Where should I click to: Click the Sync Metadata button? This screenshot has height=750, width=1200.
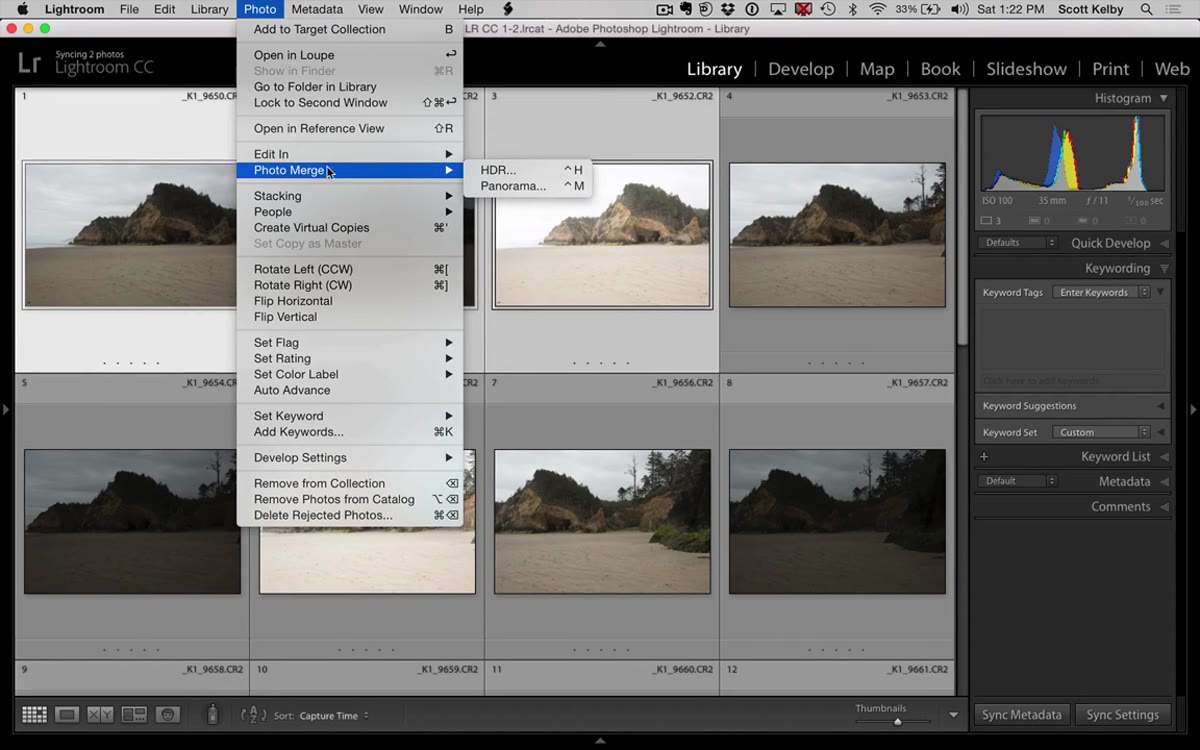pos(1022,715)
